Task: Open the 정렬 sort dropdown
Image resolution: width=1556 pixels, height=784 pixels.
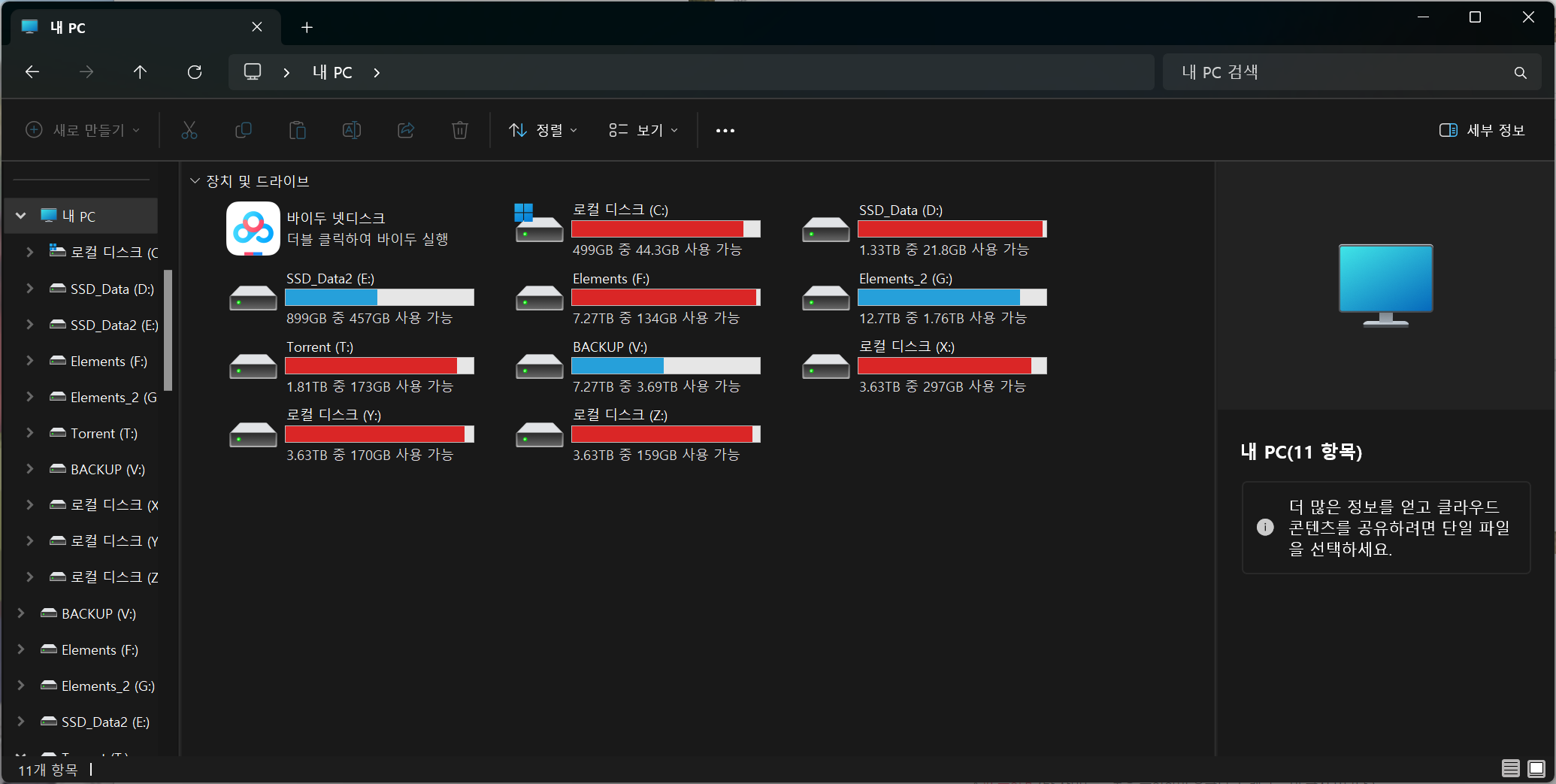Action: pos(543,131)
